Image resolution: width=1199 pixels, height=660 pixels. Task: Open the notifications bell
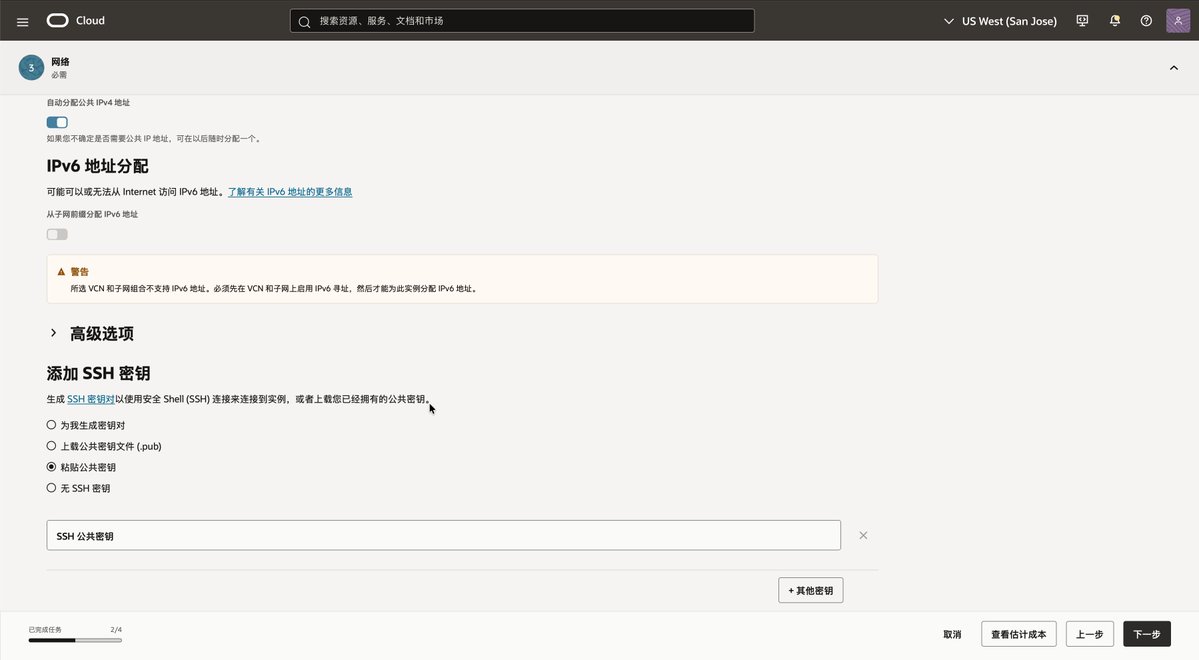1115,21
